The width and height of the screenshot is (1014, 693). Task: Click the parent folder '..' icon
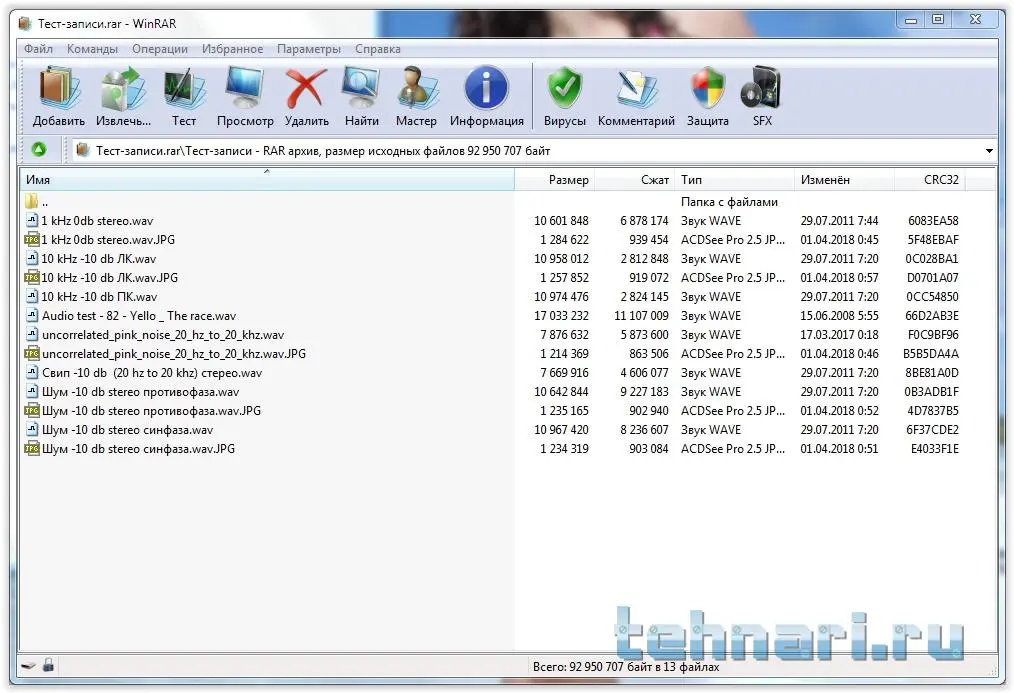(31, 201)
